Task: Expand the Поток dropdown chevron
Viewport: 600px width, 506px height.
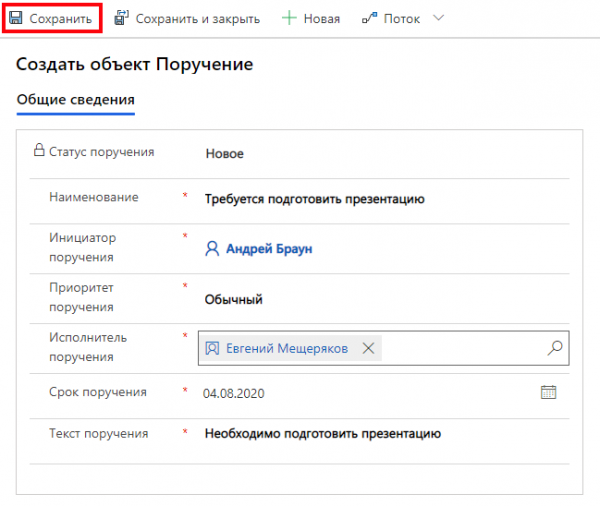Action: (x=437, y=19)
